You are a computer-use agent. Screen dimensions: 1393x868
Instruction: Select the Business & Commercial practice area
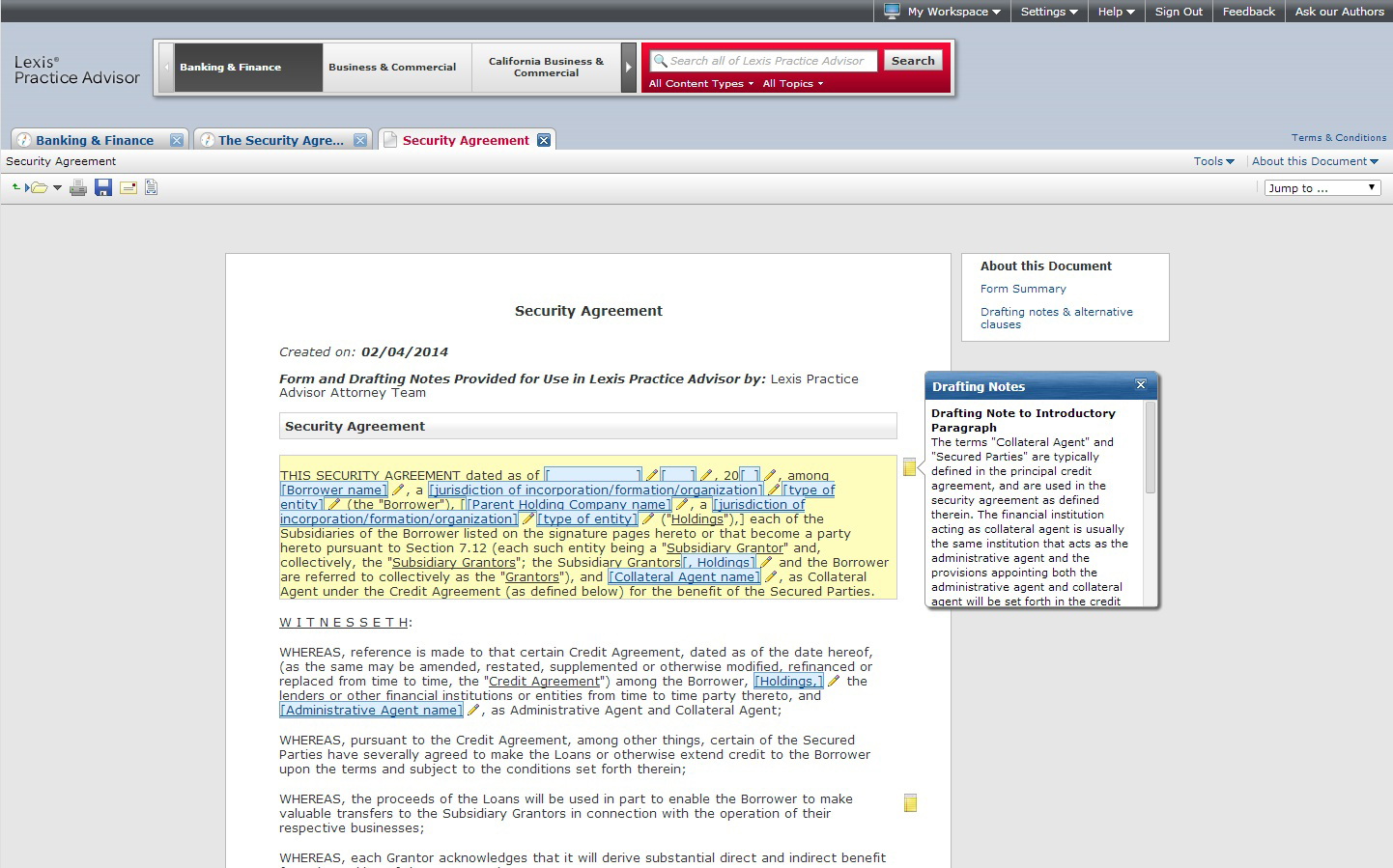[397, 68]
